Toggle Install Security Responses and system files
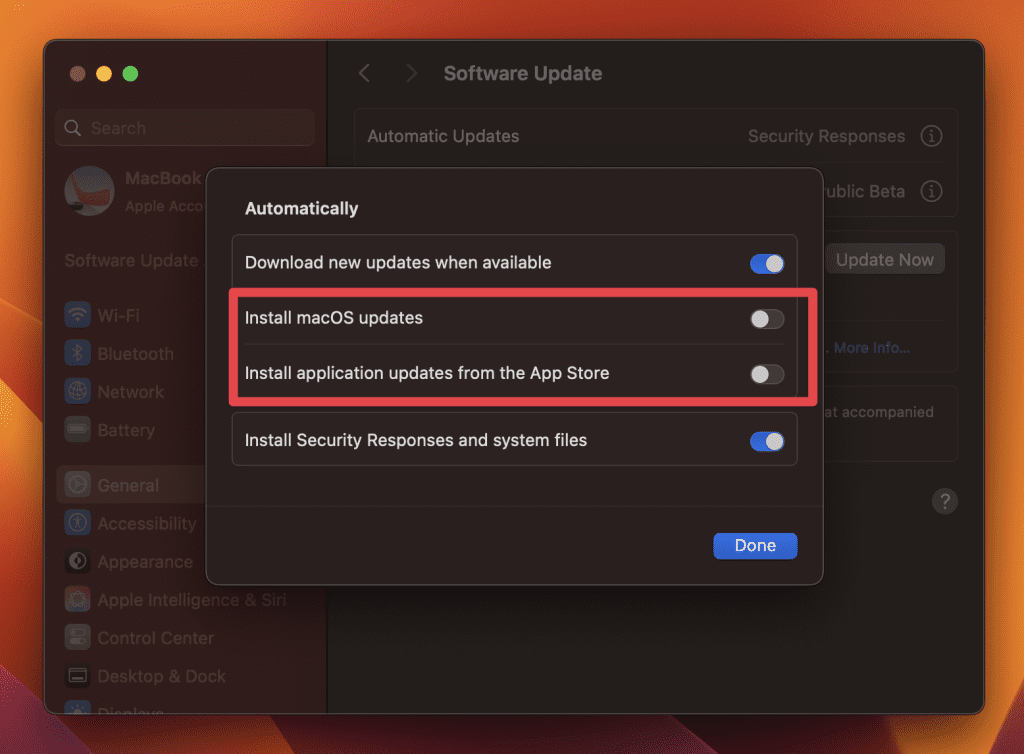This screenshot has height=754, width=1024. pyautogui.click(x=767, y=441)
